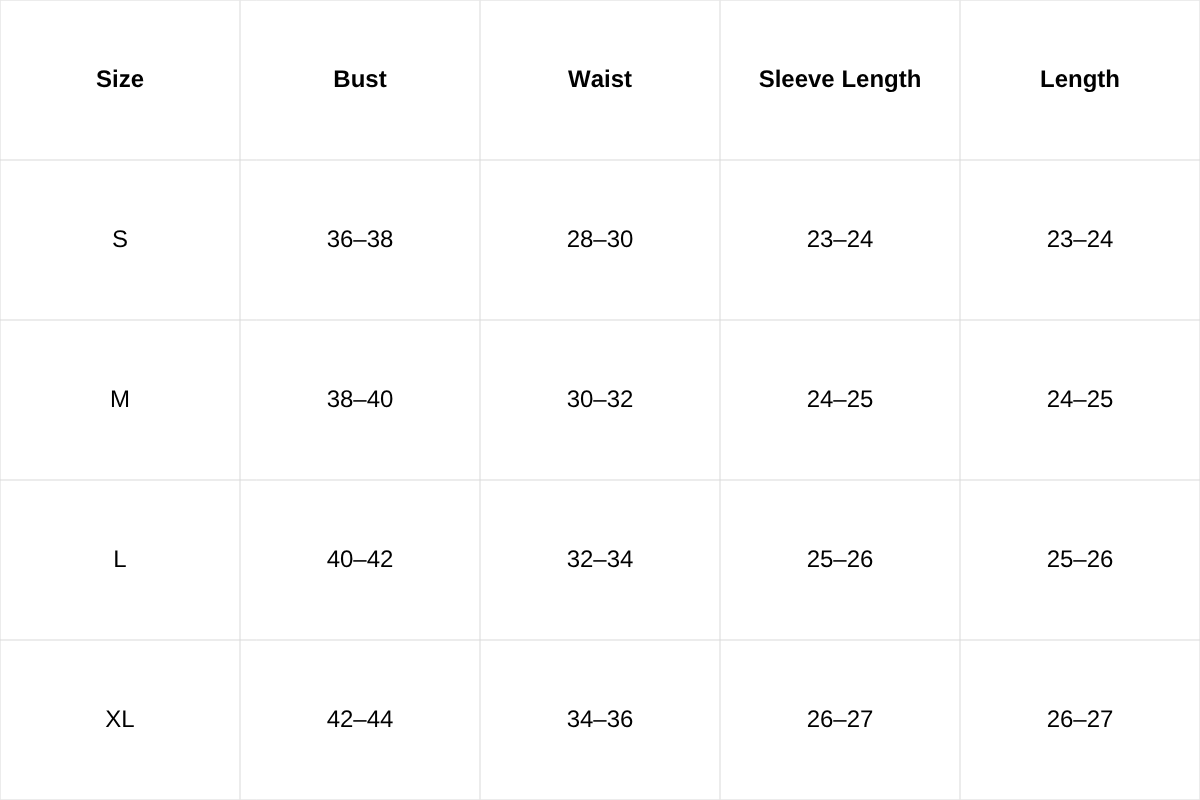1200x800 pixels.
Task: Click sleeve length cell for size XL
Action: 840,719
